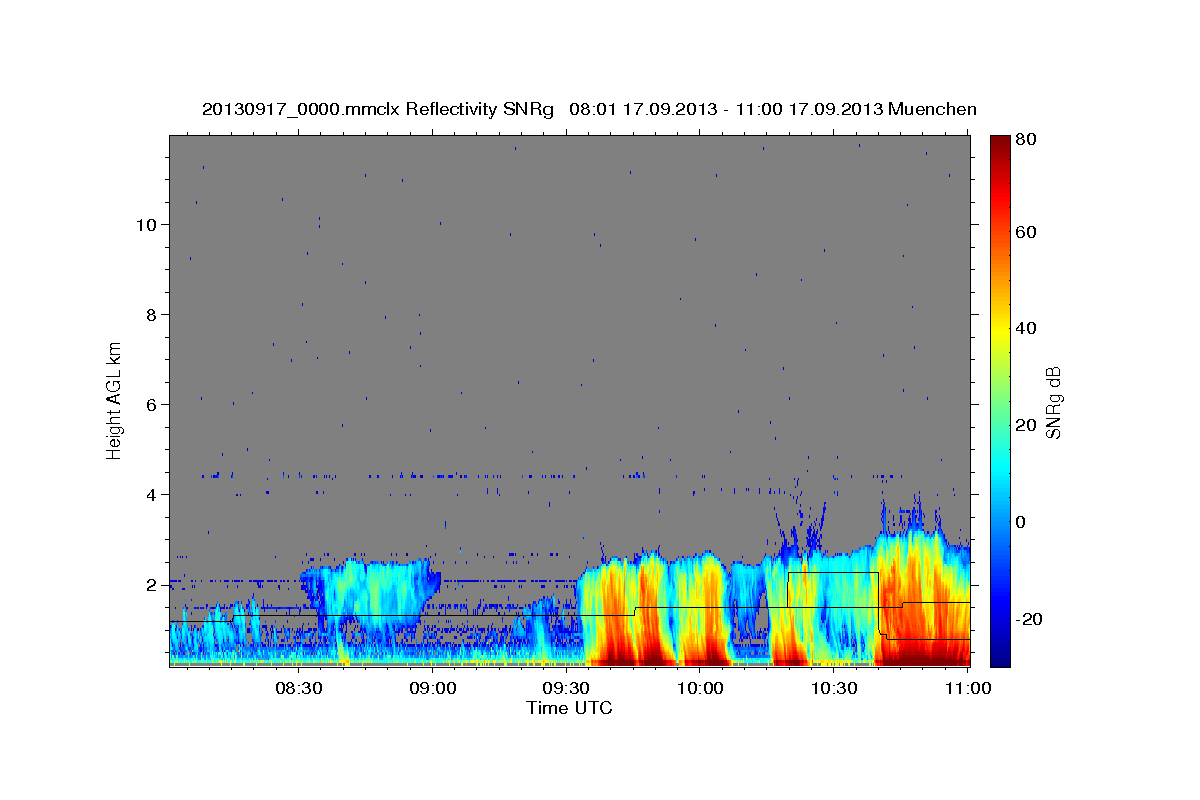
Task: Select the 10:00 time axis label
Action: (700, 689)
